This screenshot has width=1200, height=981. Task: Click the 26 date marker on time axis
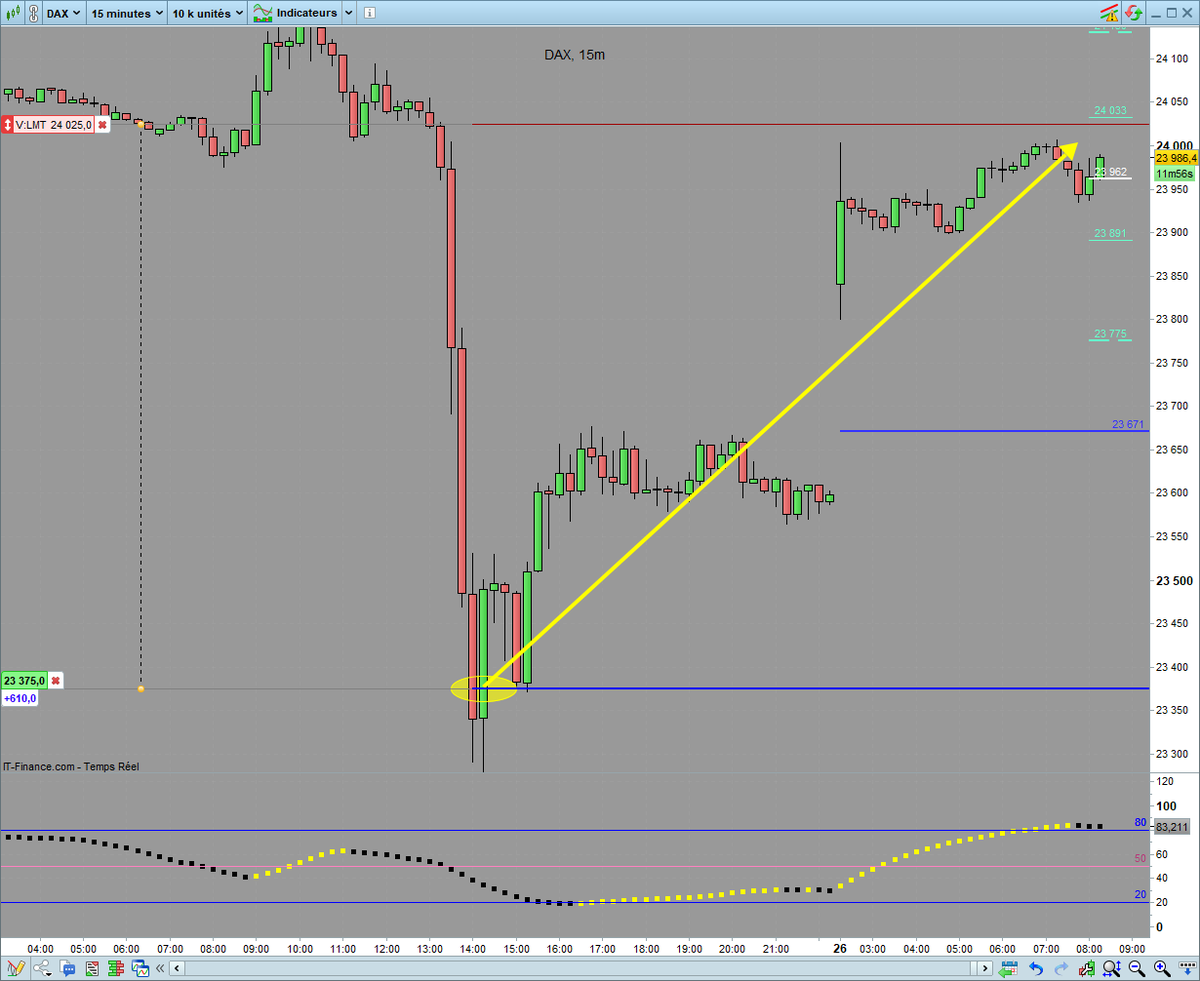840,948
